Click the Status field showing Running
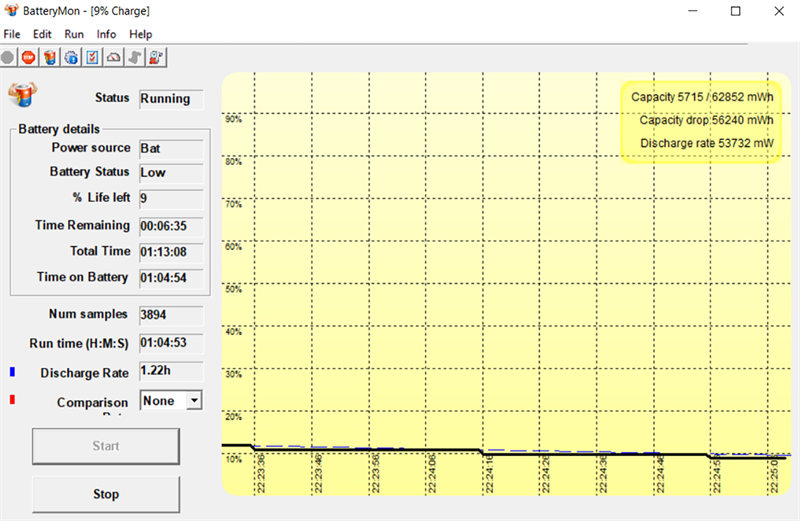This screenshot has height=521, width=800. click(171, 99)
